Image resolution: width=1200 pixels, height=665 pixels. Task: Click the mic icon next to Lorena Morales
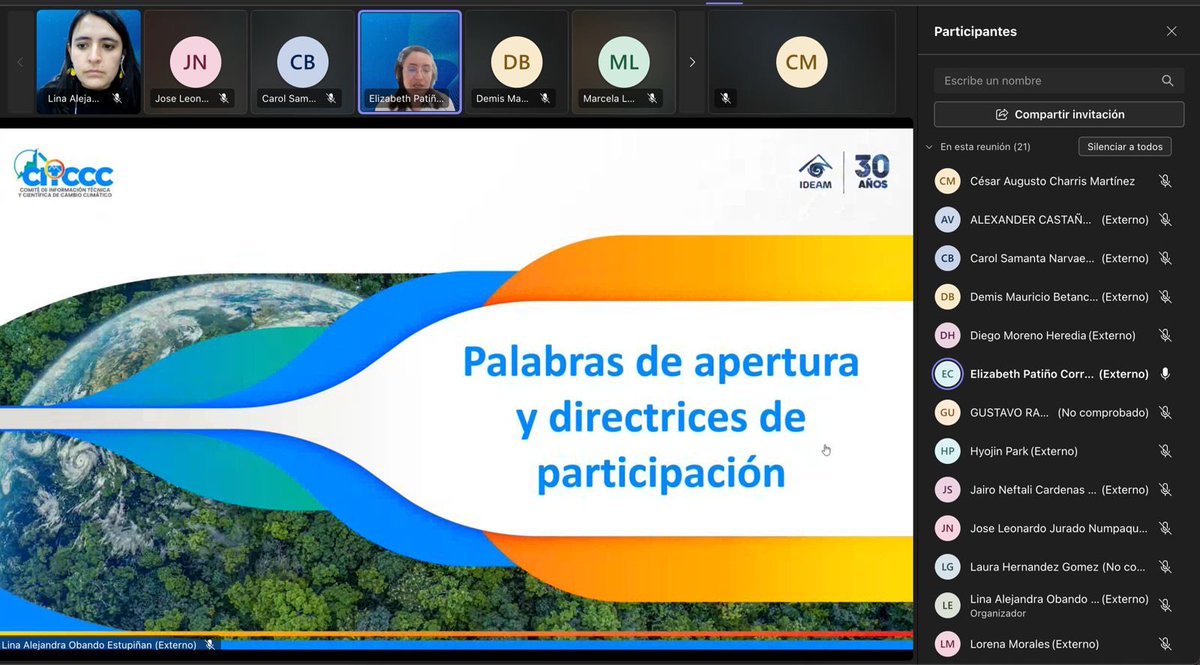coord(1165,643)
